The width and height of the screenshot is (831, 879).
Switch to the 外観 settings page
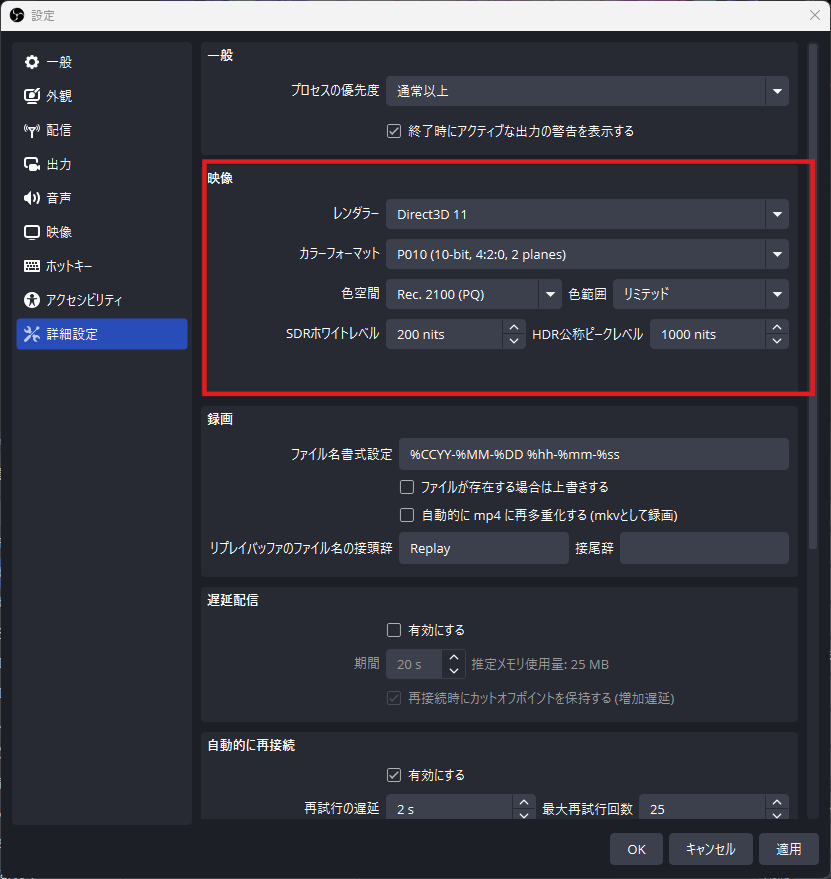[102, 96]
